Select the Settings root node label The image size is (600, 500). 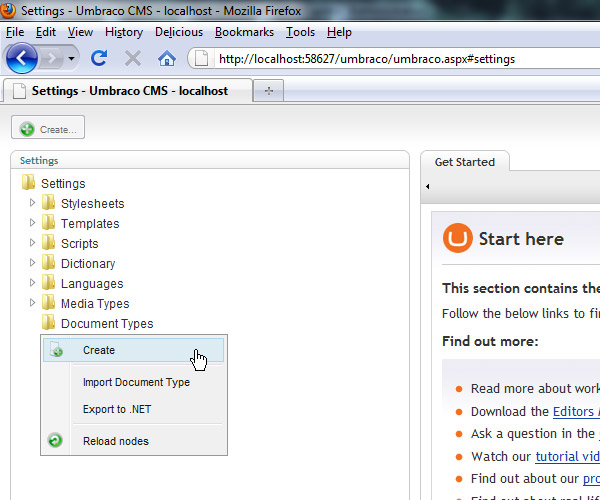click(63, 184)
